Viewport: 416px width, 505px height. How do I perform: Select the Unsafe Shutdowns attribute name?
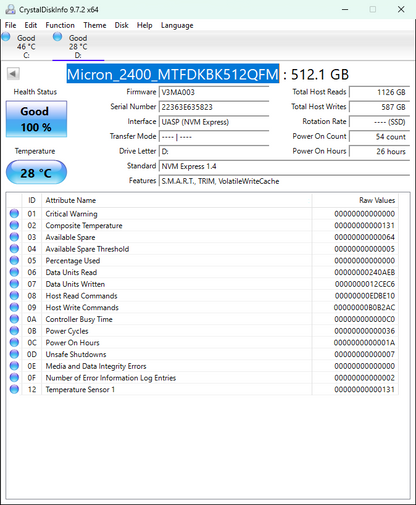point(76,354)
